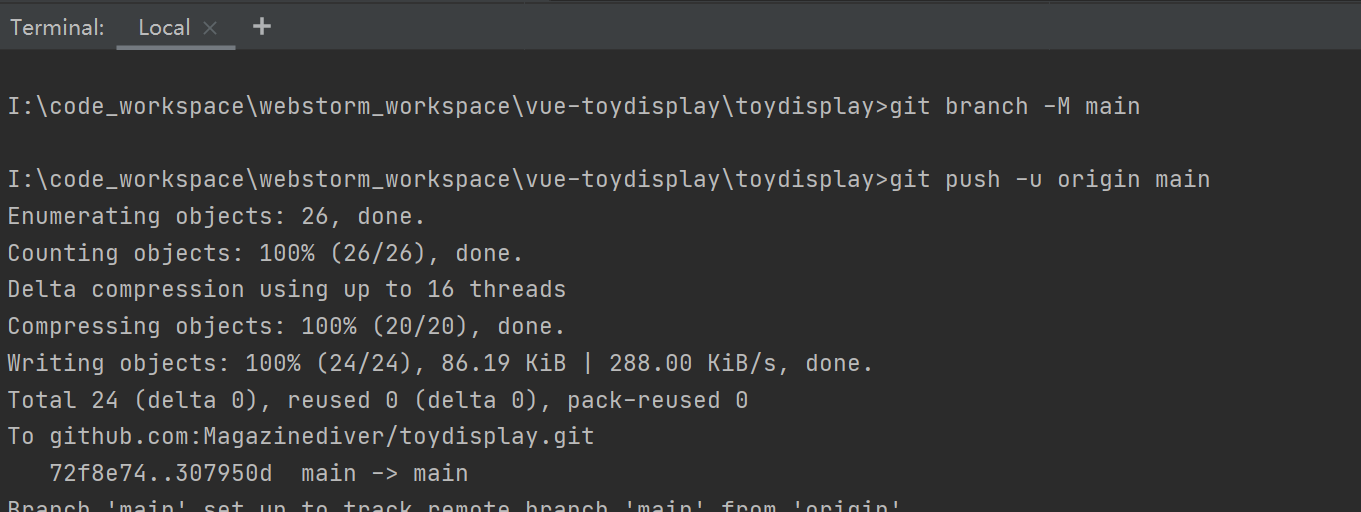Click the 'Delta compression using up to' text
1361x512 pixels.
[x=209, y=290]
